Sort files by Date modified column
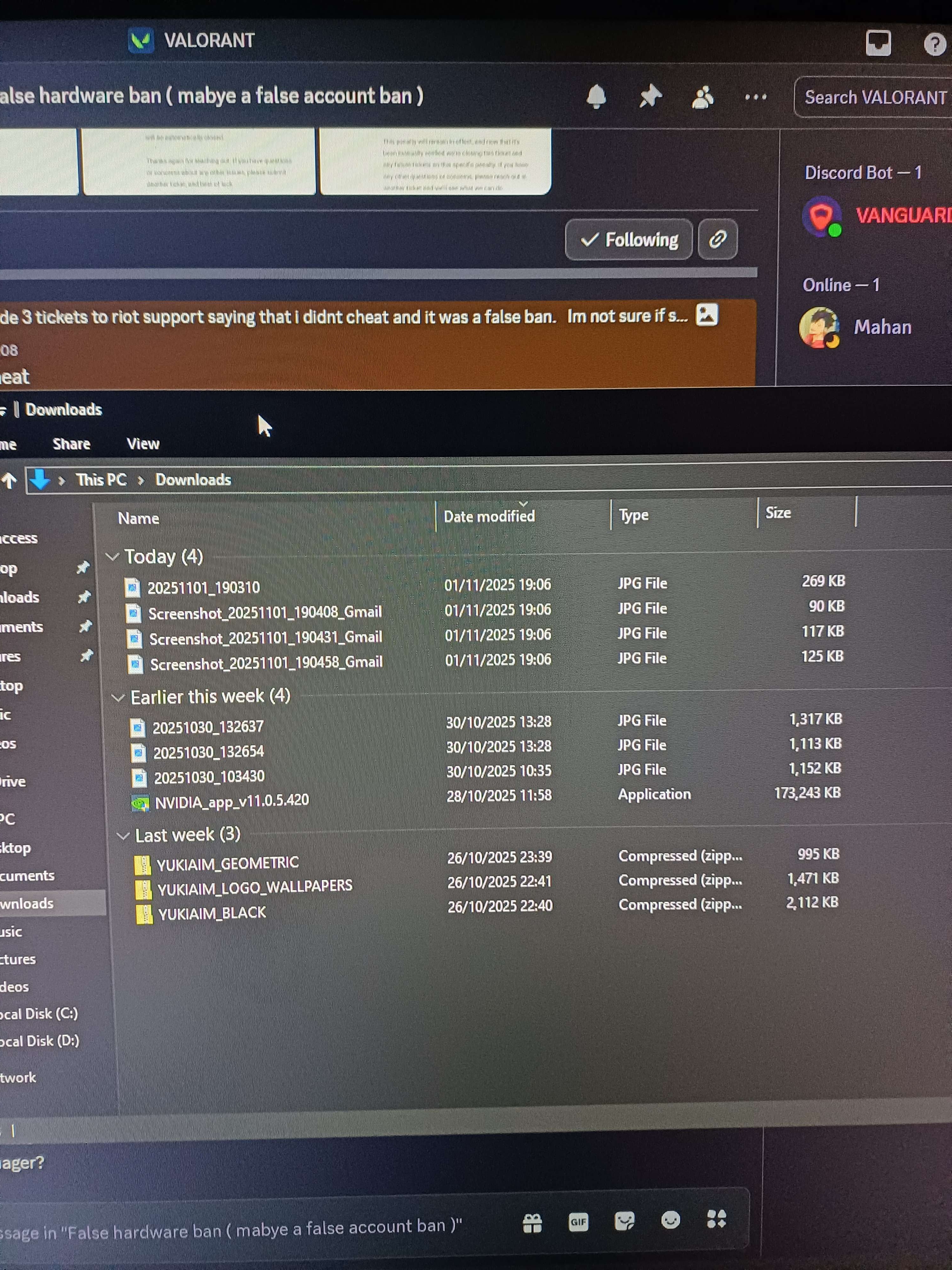Image resolution: width=952 pixels, height=1270 pixels. (489, 516)
